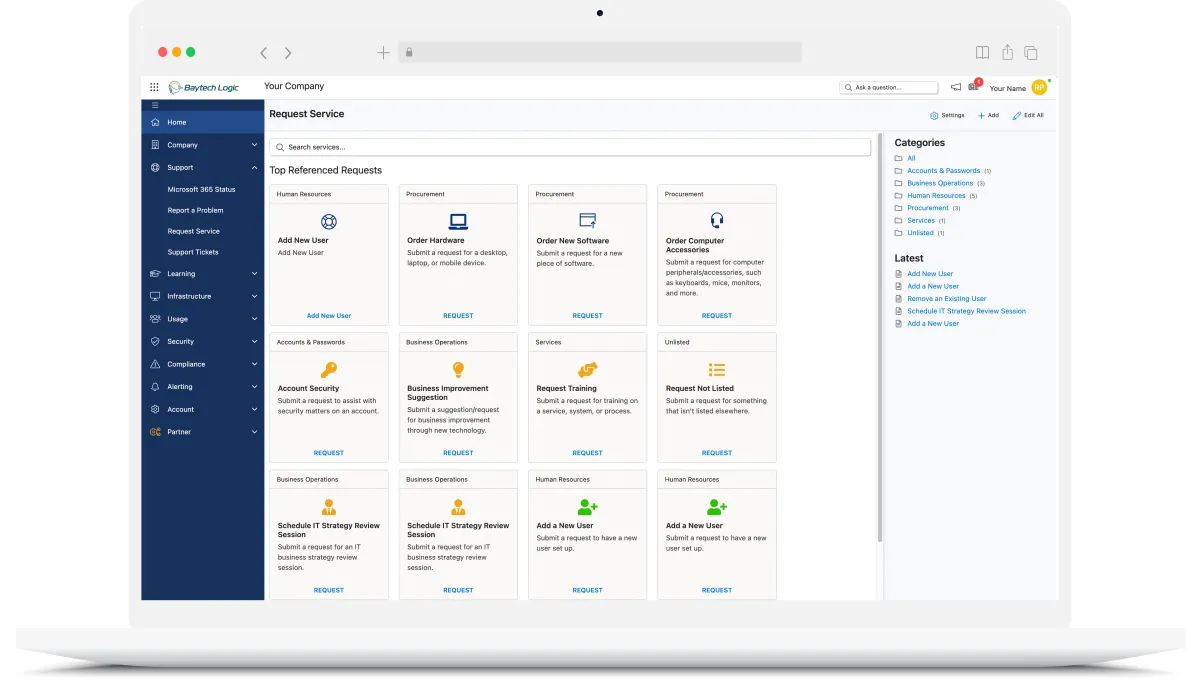Show all browser tabs overview icon
Image resolution: width=1200 pixels, height=680 pixels.
(1031, 52)
